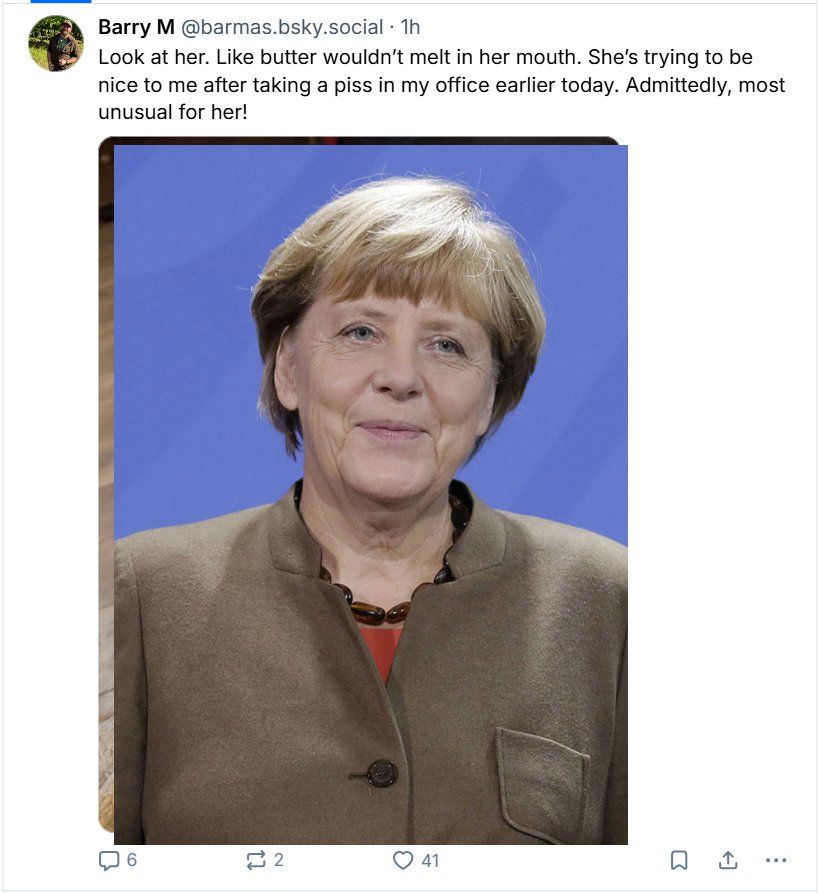Click the brown jacket pocket in the photo

(541, 785)
